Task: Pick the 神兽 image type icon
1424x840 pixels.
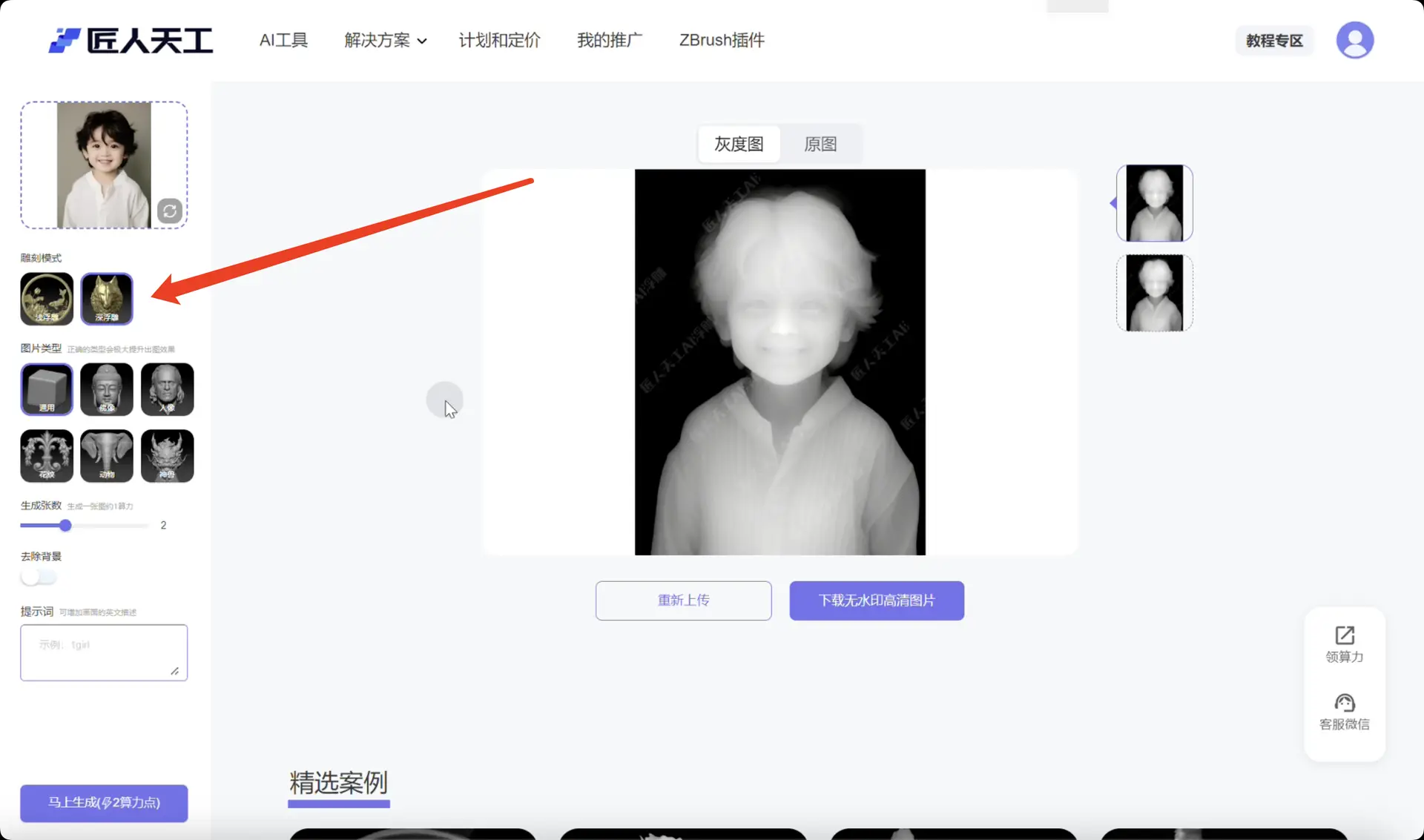Action: click(167, 456)
